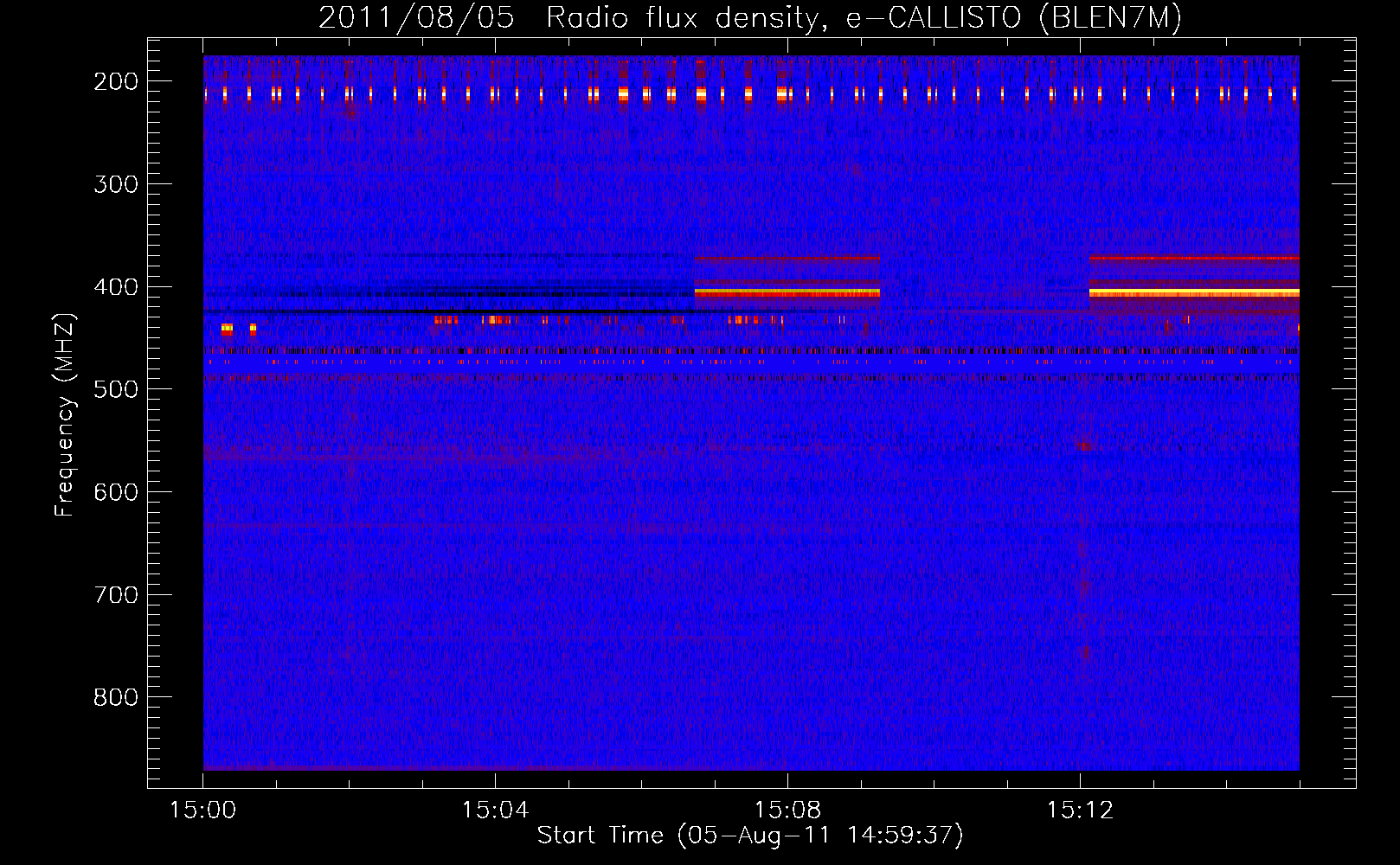Click the 400 frequency axis label
1400x865 pixels.
116,287
